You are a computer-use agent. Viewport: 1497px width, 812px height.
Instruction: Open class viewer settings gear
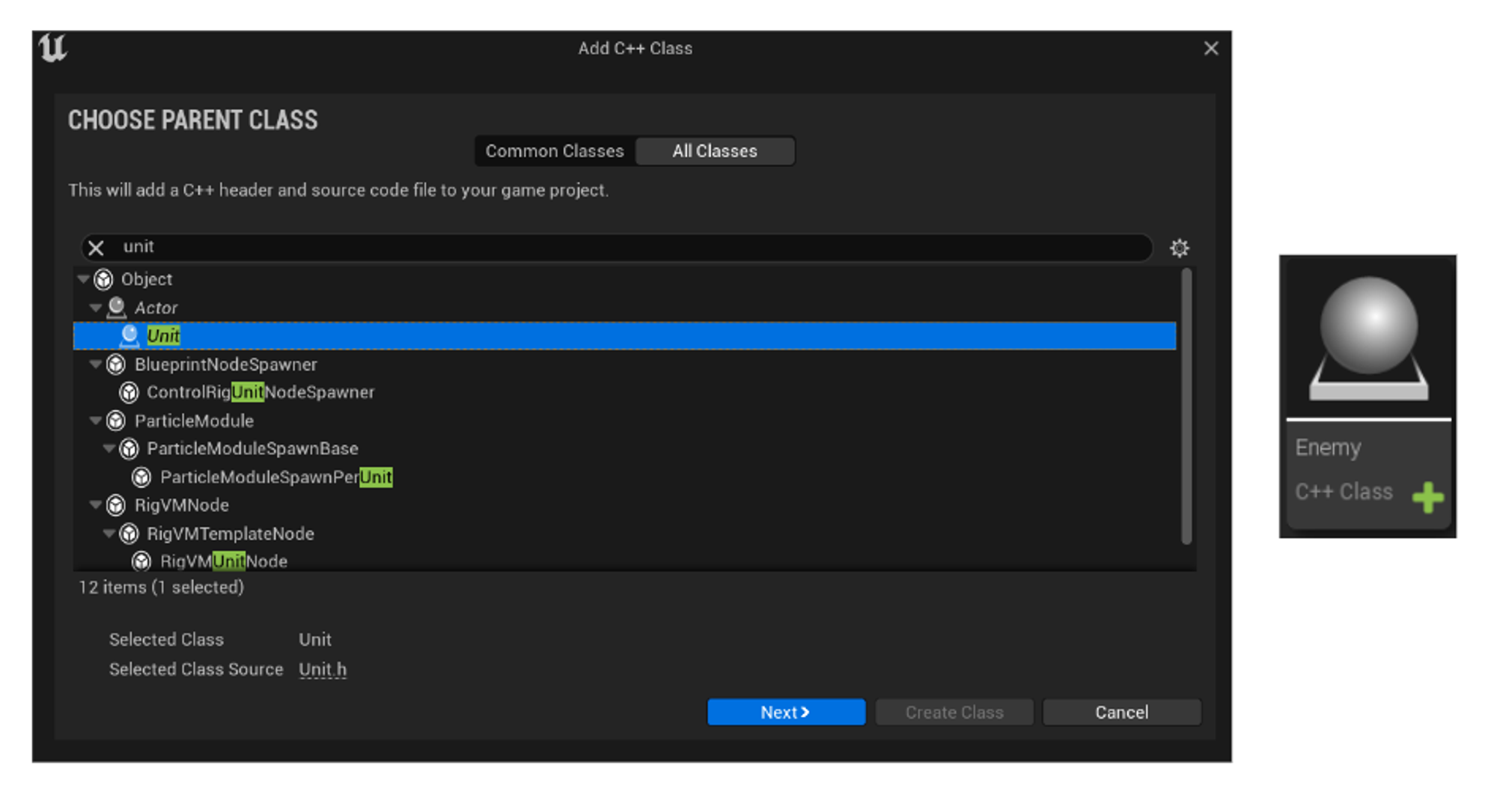(x=1179, y=248)
